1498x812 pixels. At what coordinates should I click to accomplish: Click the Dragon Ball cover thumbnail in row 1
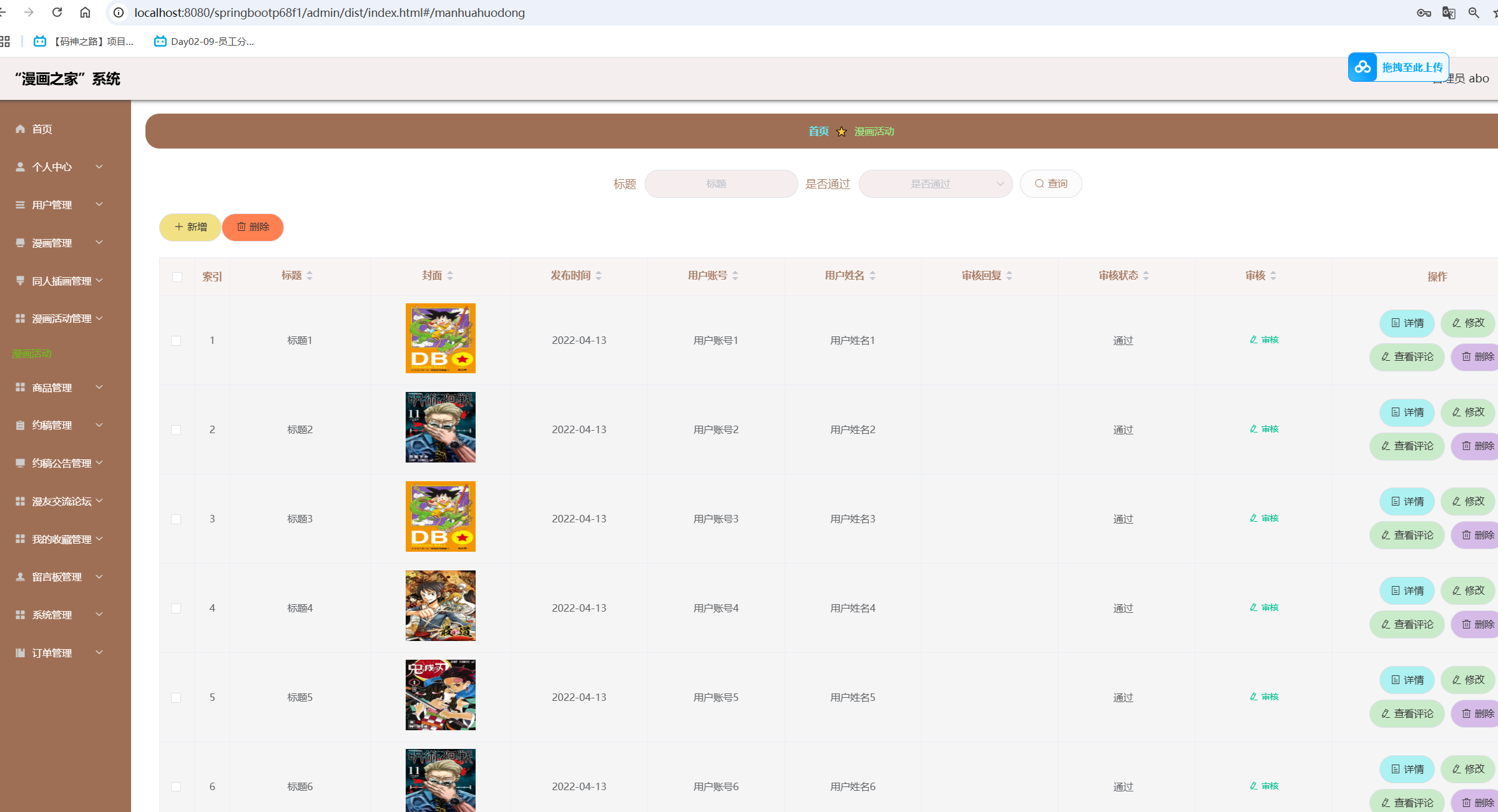[441, 338]
